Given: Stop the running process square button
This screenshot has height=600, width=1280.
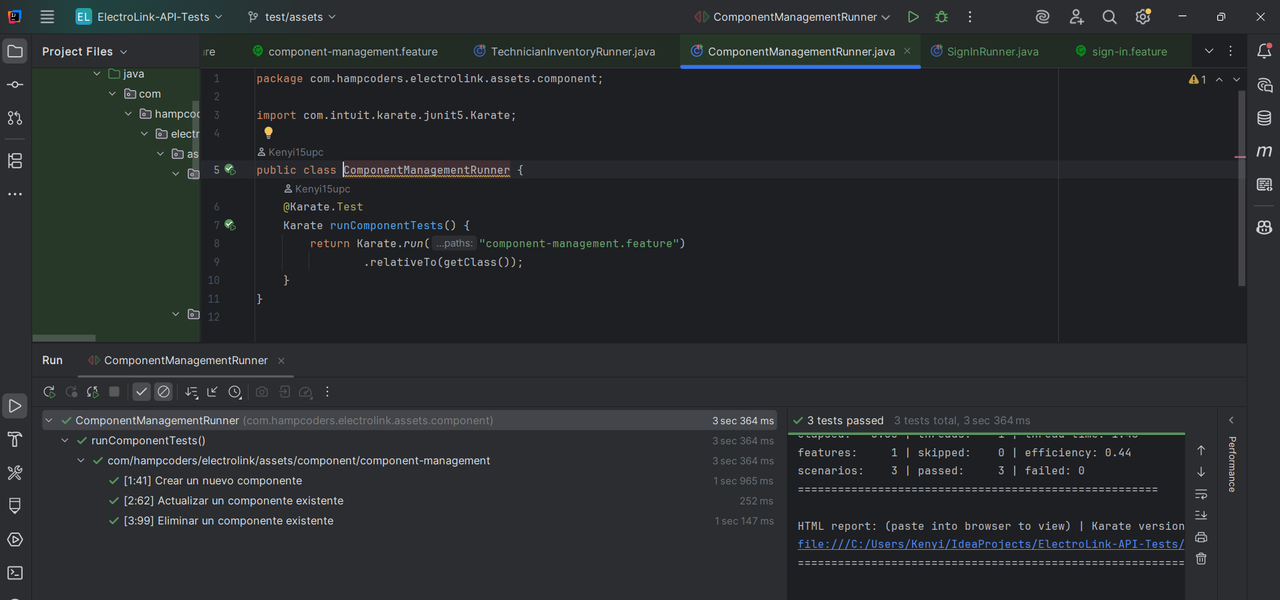Looking at the screenshot, I should [114, 392].
